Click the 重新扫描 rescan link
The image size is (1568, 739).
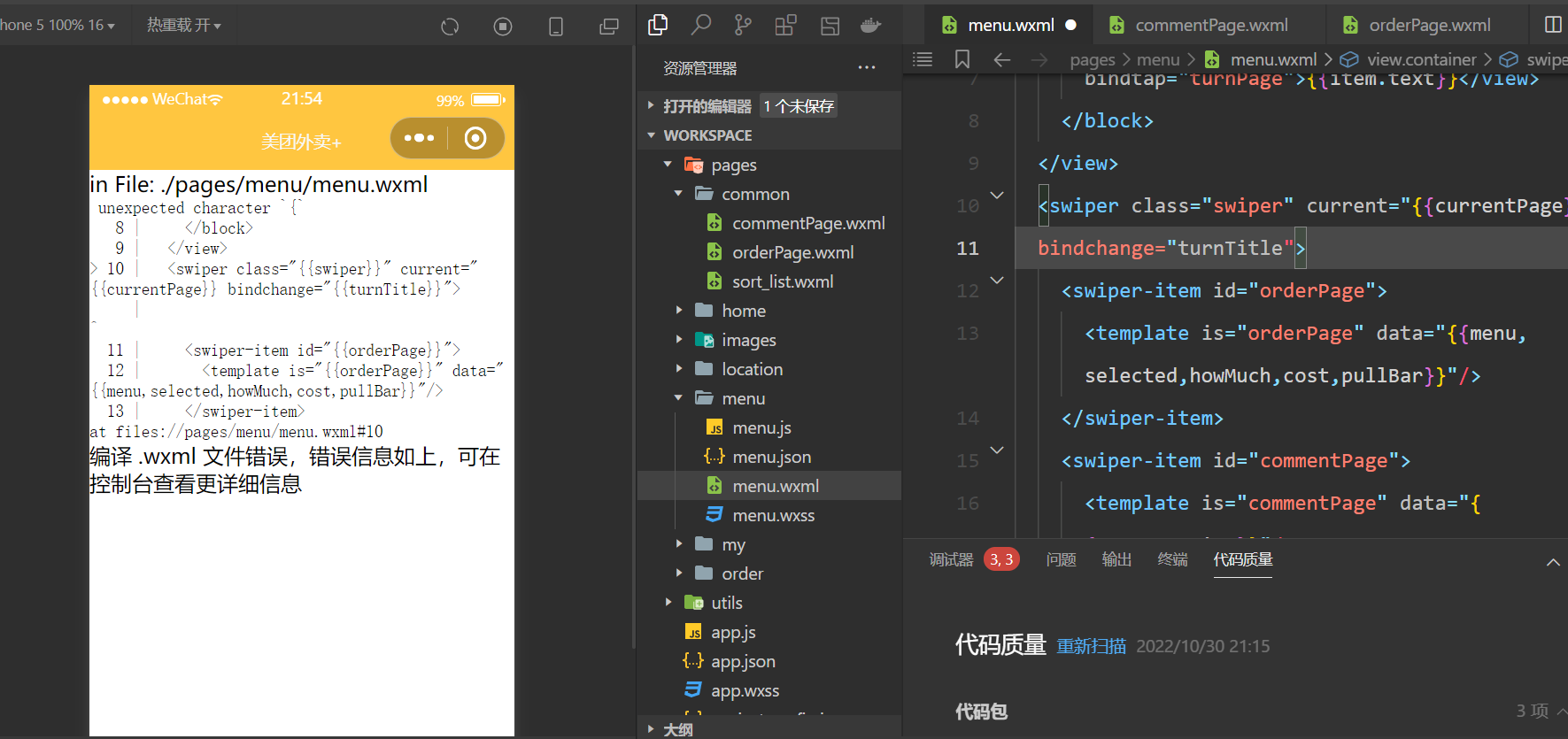click(1092, 646)
